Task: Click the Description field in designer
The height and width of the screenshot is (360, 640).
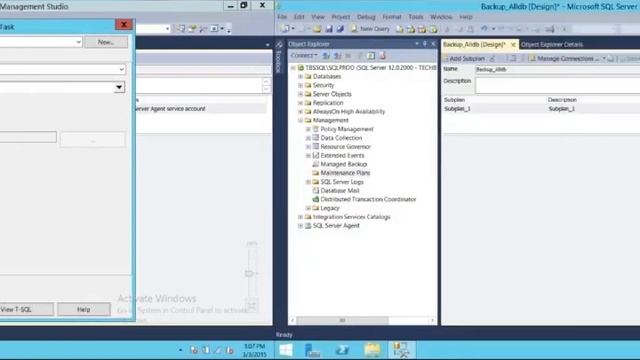Action: pos(558,85)
